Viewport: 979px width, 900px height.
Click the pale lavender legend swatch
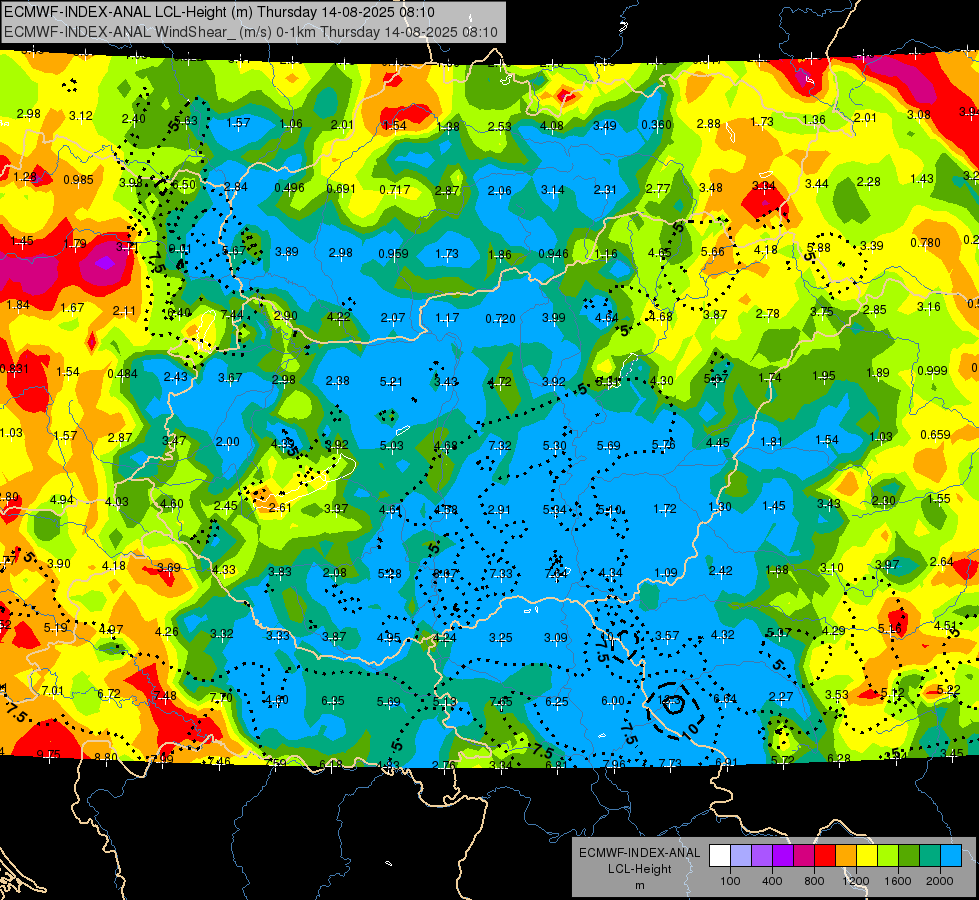pyautogui.click(x=740, y=855)
